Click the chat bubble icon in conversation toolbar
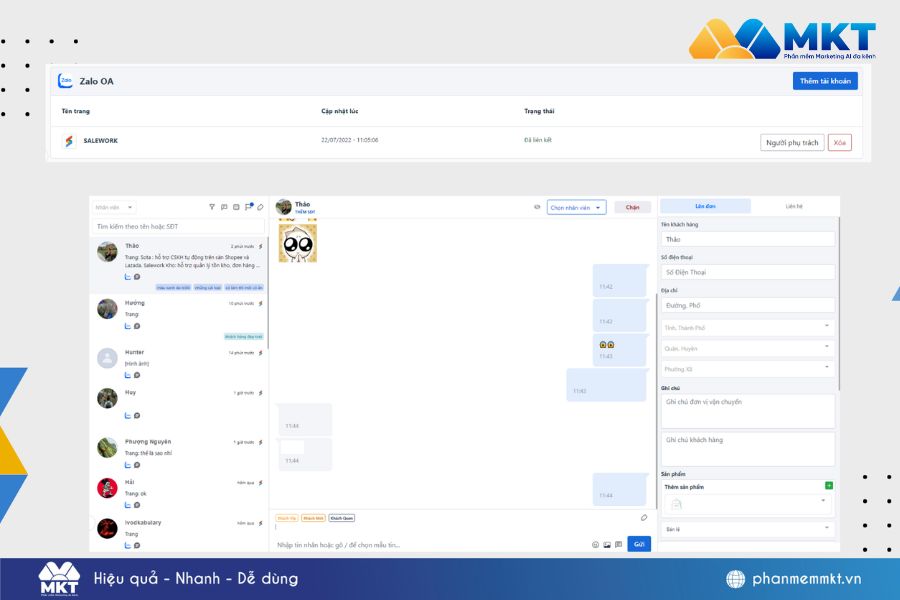The width and height of the screenshot is (900, 600). 224,207
